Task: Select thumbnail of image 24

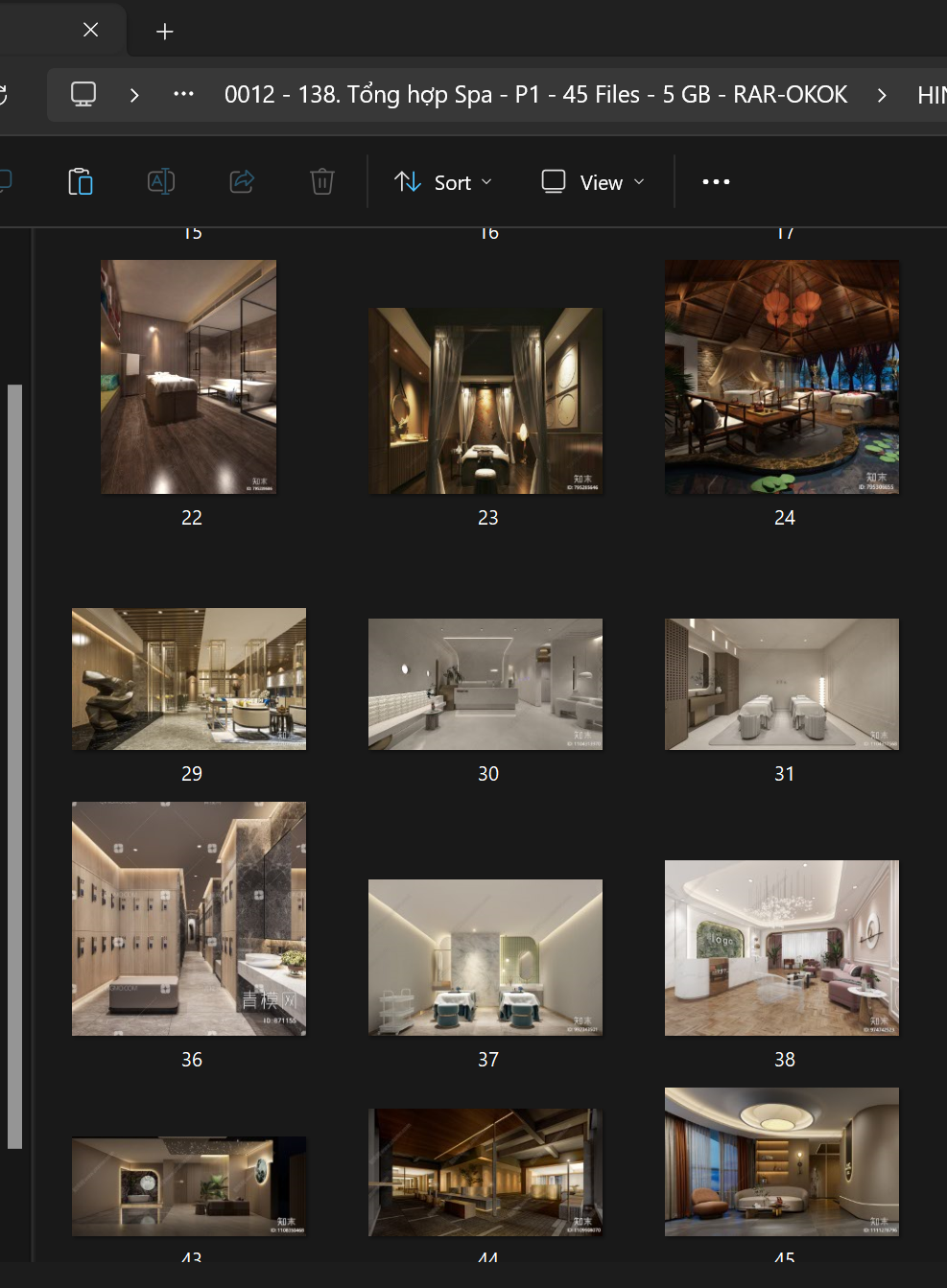Action: [782, 377]
